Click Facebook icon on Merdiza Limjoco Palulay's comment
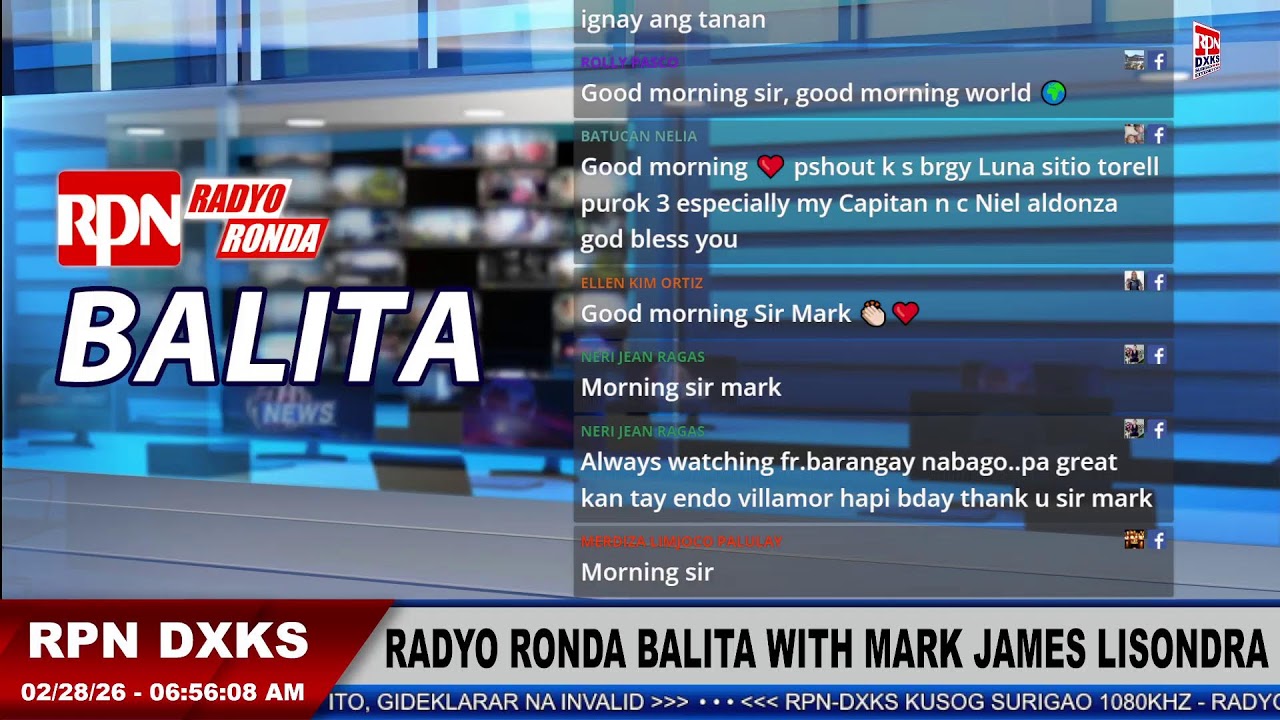Screen dimensions: 1280x720 [1159, 540]
